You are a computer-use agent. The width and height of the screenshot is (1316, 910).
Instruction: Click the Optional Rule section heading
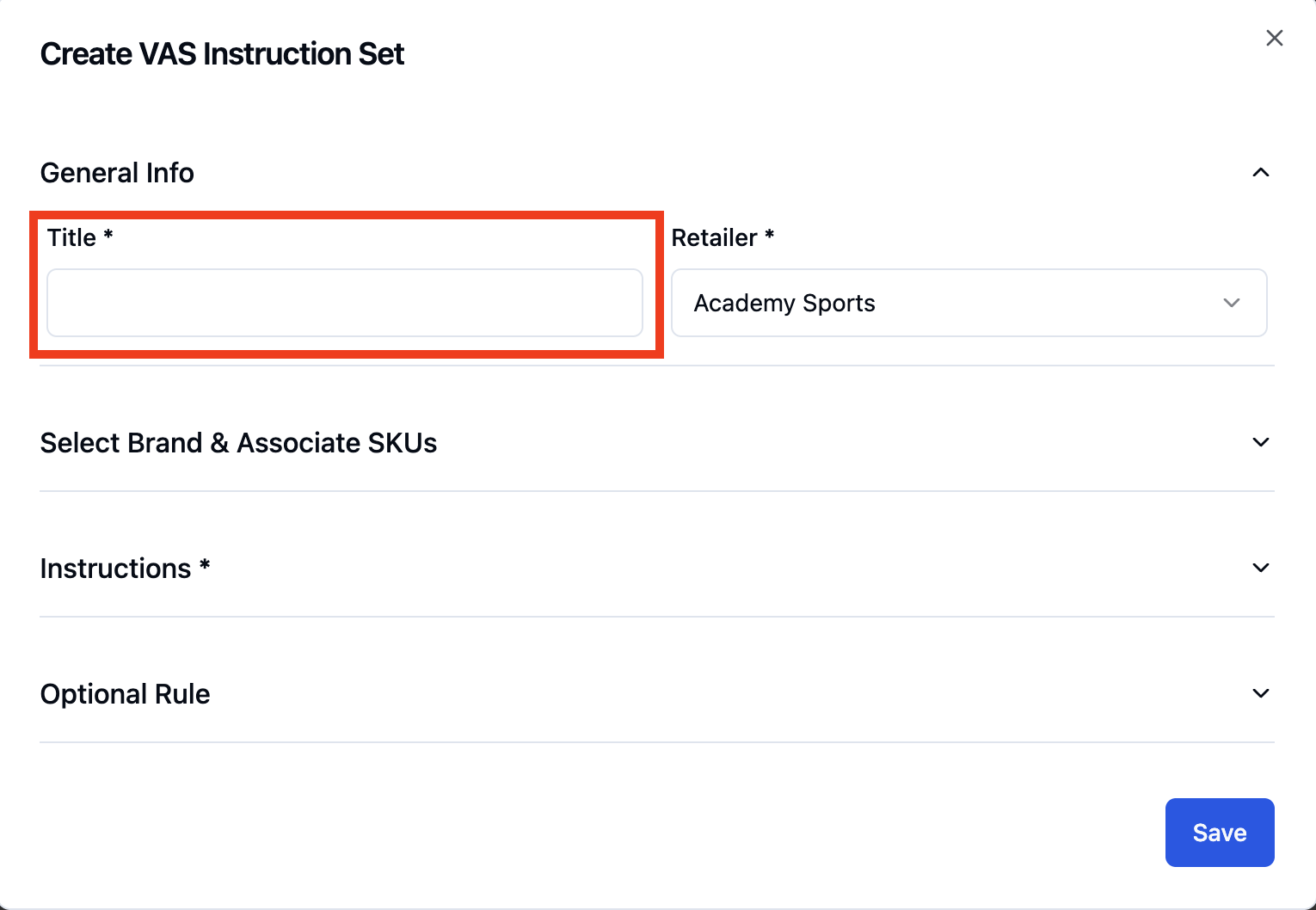tap(125, 694)
